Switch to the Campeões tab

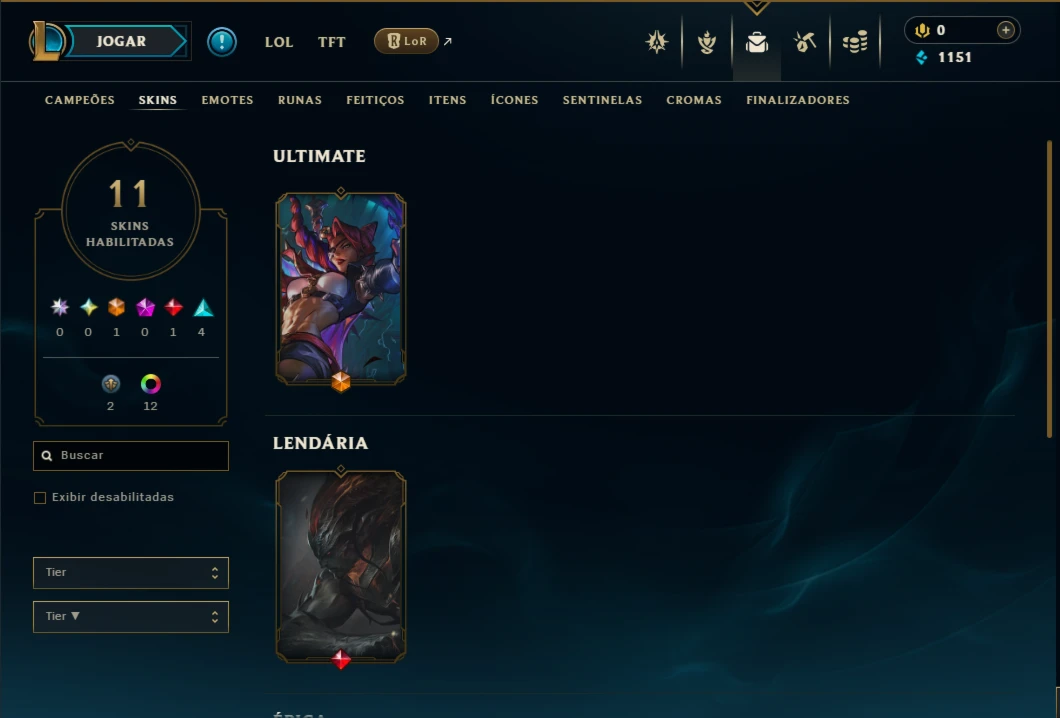tap(80, 100)
